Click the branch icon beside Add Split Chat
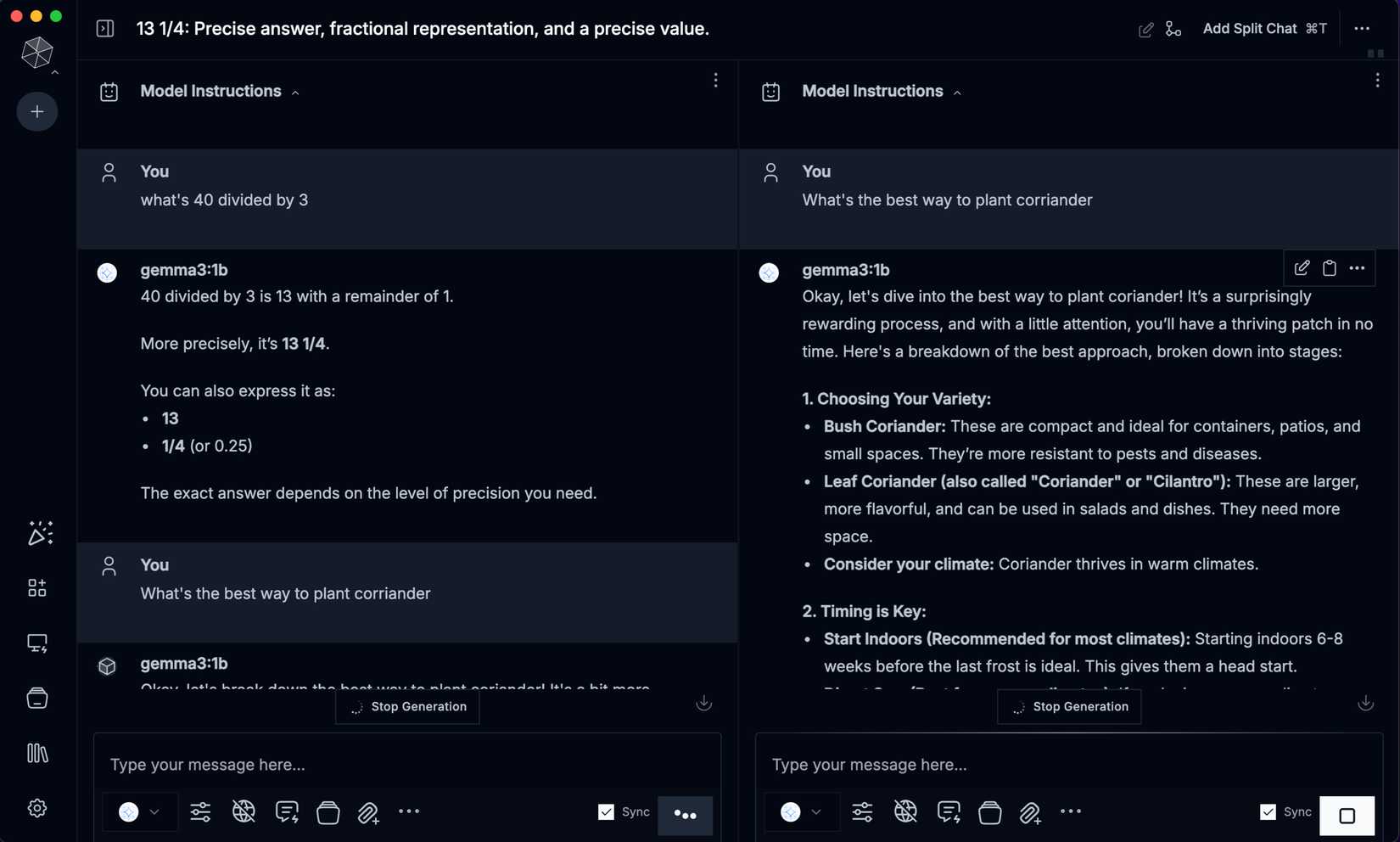The height and width of the screenshot is (842, 1400). coord(1173,29)
